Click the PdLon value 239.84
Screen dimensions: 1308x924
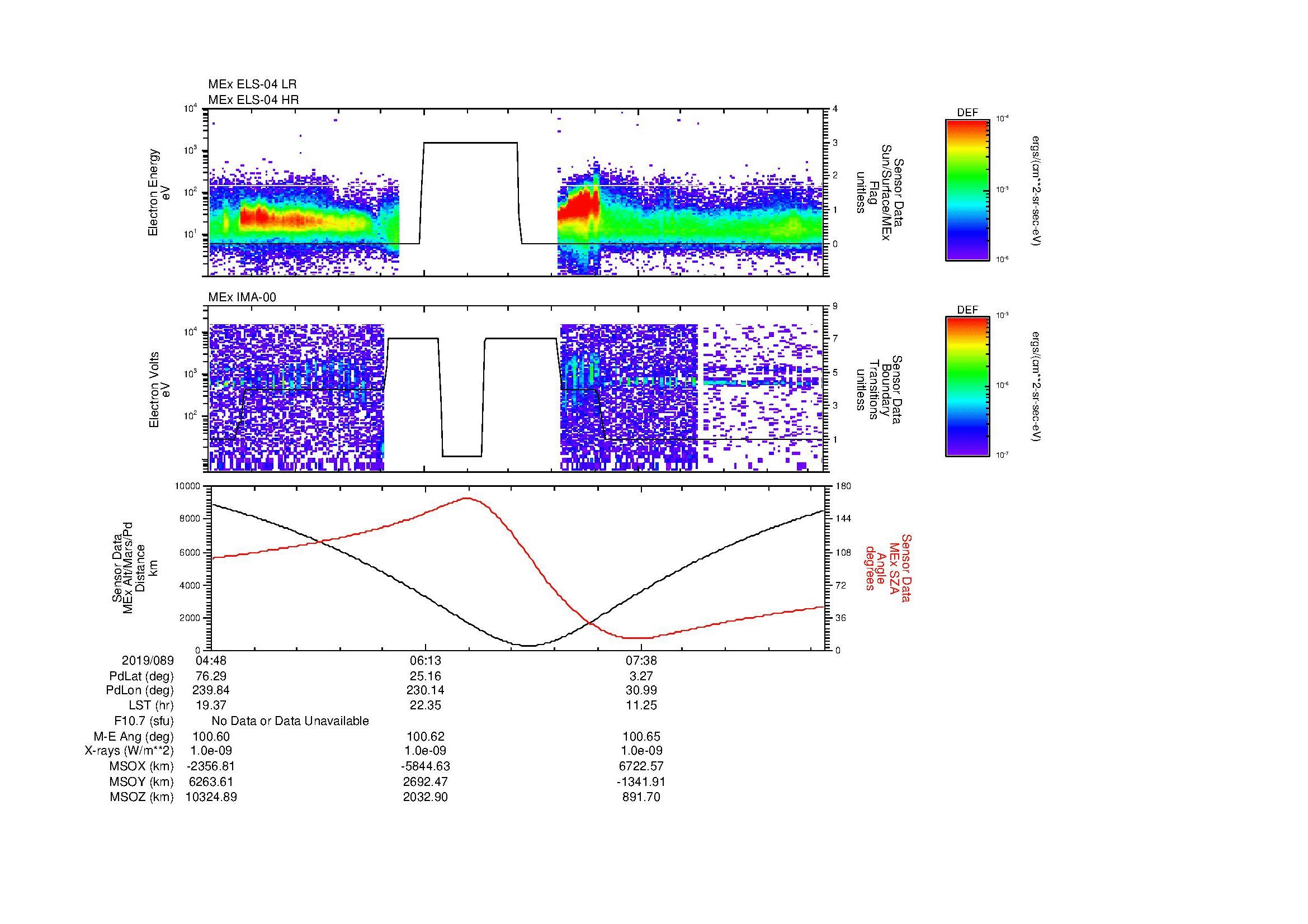pyautogui.click(x=211, y=690)
